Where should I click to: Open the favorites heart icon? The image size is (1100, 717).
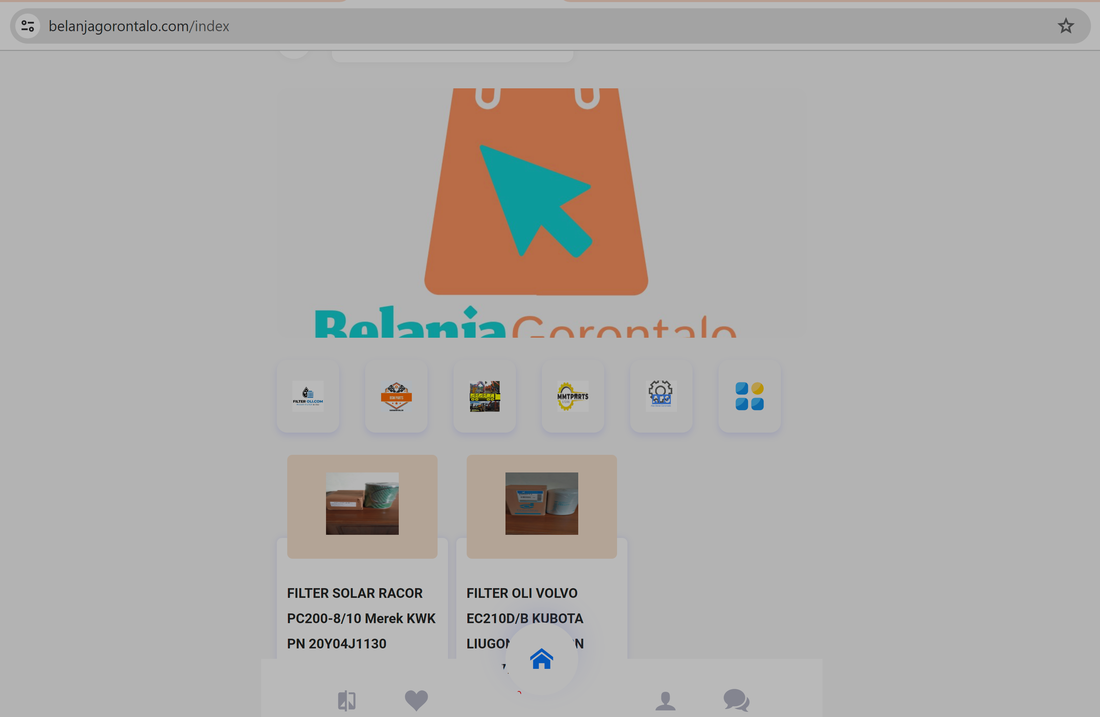pos(416,701)
